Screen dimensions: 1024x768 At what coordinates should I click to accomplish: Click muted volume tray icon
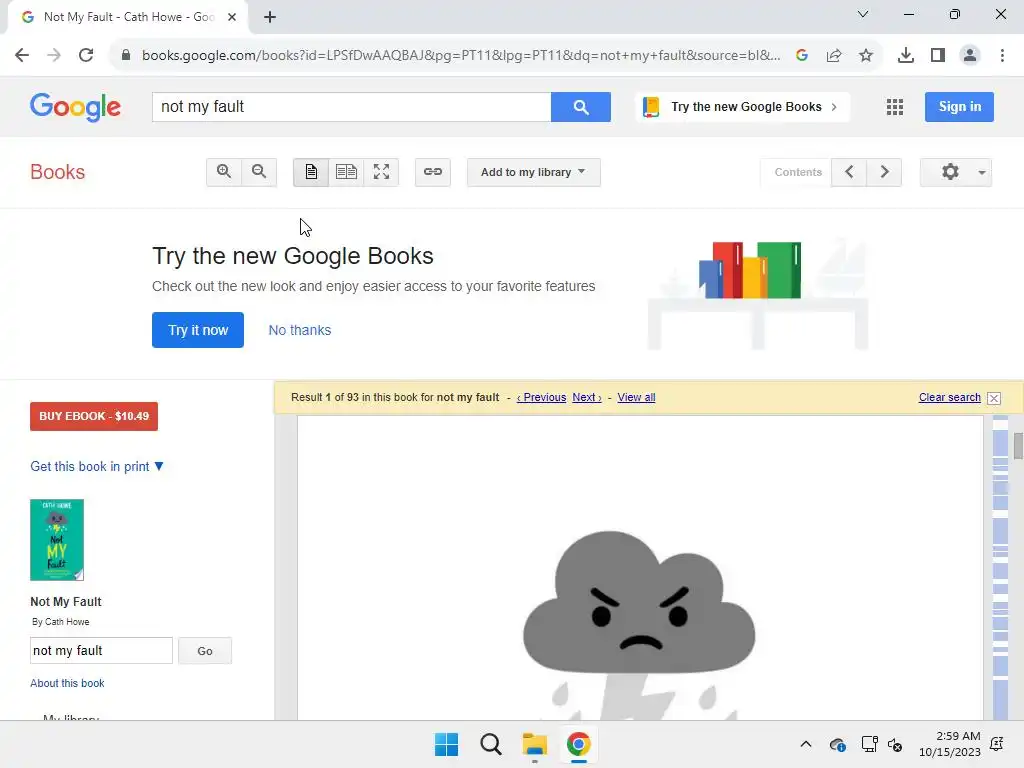tap(895, 744)
